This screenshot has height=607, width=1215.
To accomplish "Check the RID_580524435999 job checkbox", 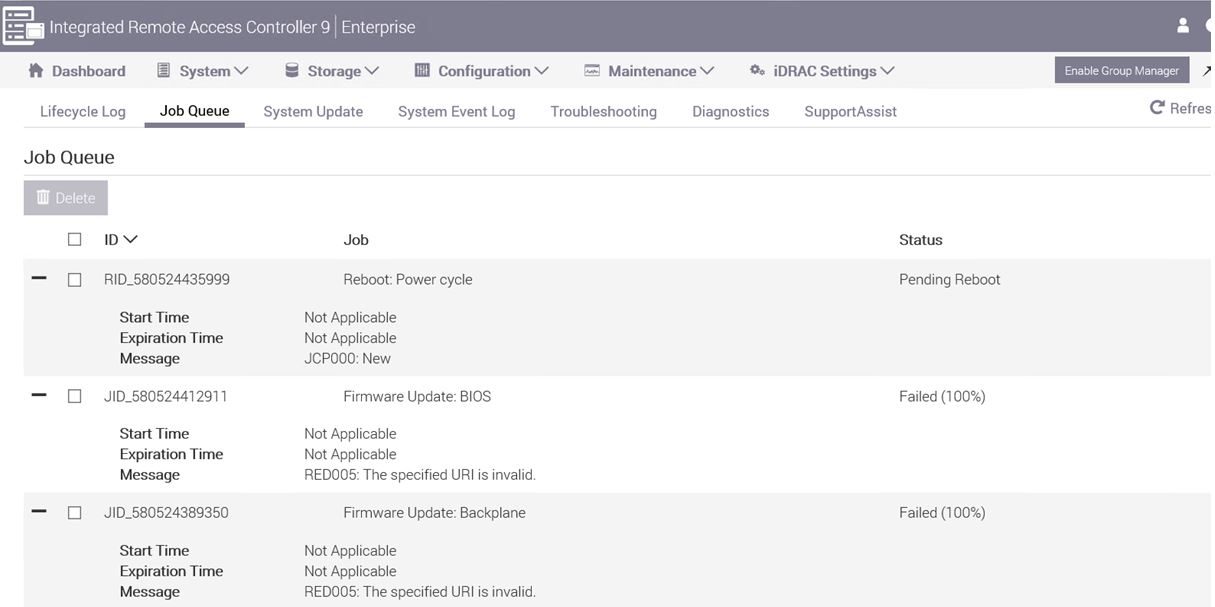I will [75, 280].
